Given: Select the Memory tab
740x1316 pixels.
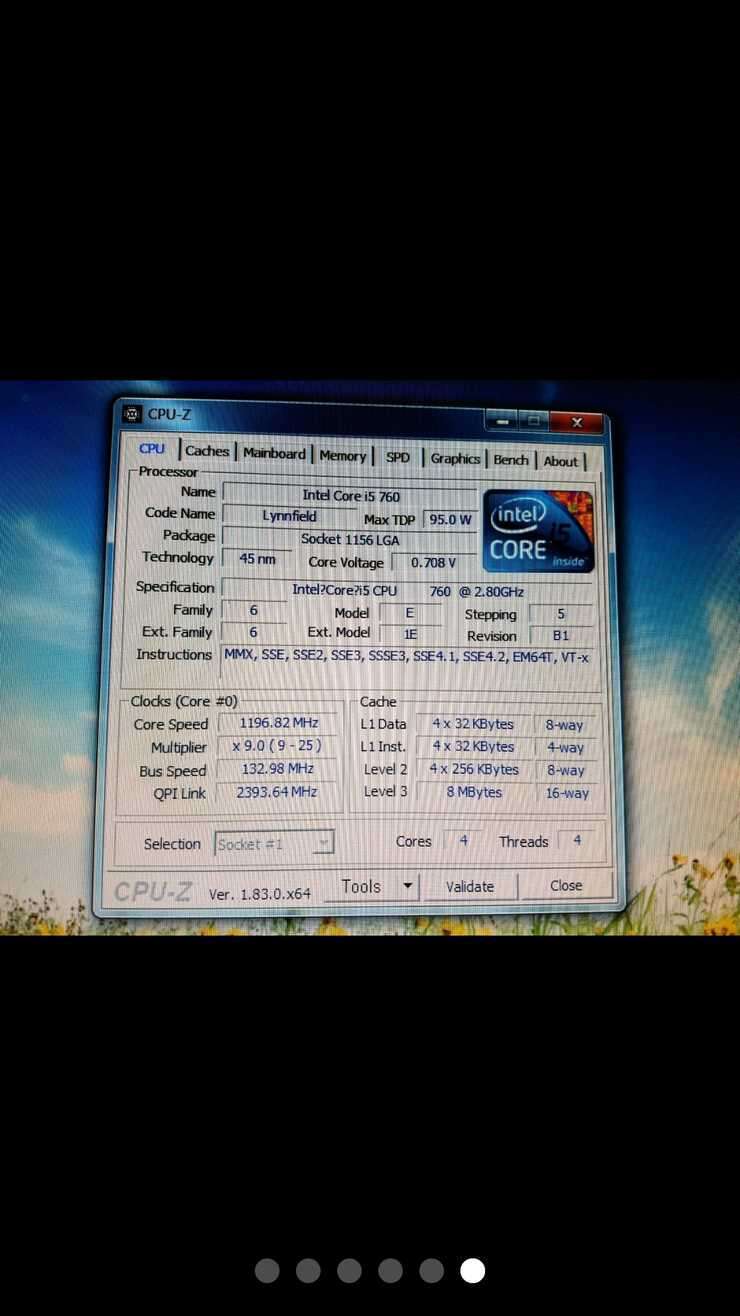Looking at the screenshot, I should click(342, 456).
